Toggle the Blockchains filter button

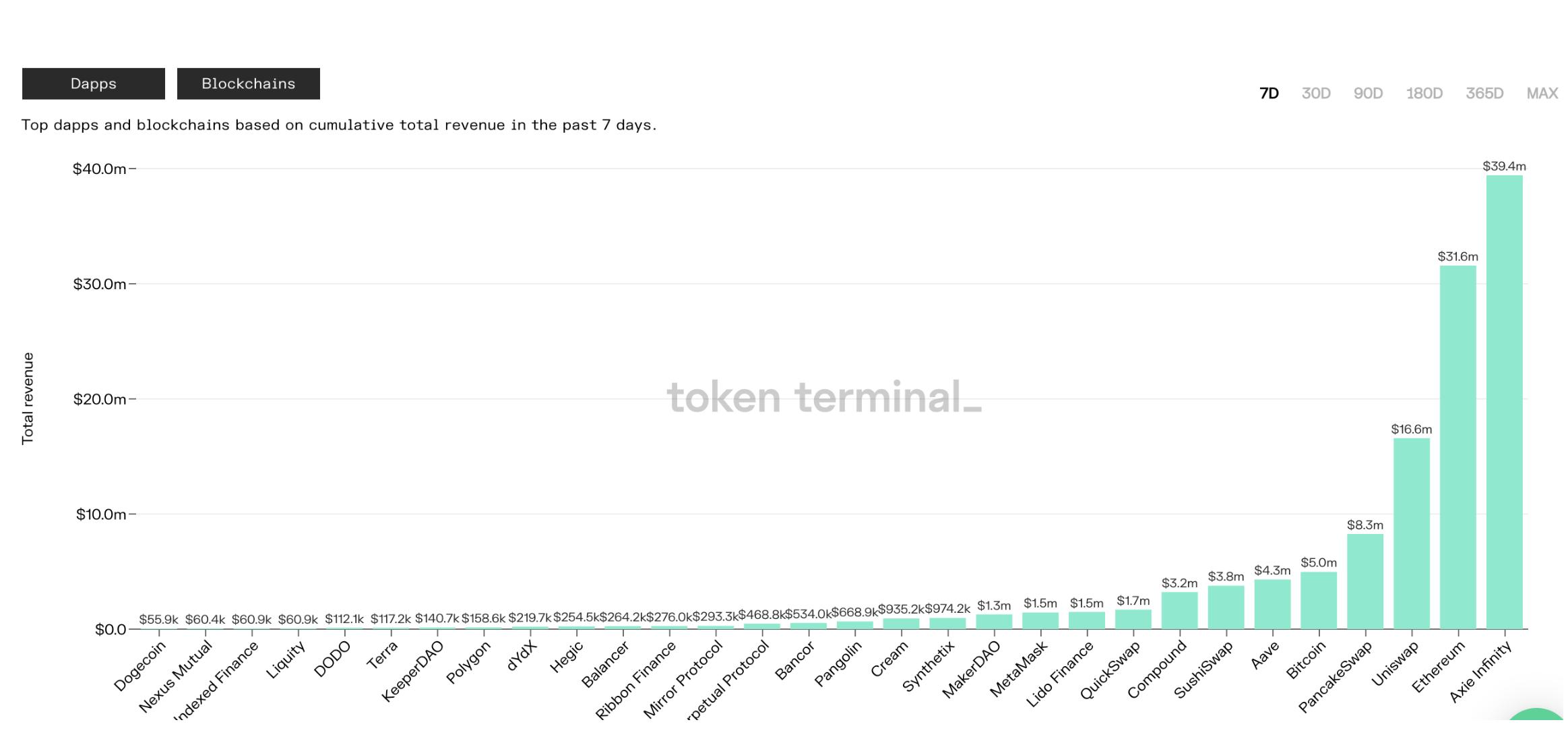pyautogui.click(x=248, y=84)
